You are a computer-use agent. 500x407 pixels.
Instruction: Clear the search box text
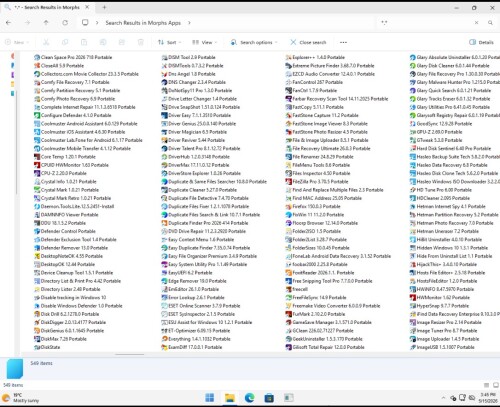coord(476,23)
